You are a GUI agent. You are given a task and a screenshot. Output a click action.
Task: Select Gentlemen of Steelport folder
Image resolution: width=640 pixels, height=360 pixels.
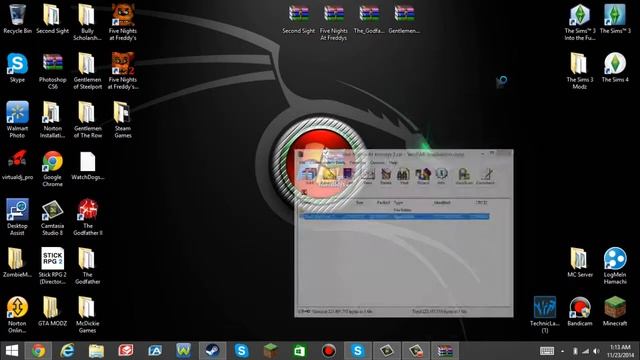87,71
